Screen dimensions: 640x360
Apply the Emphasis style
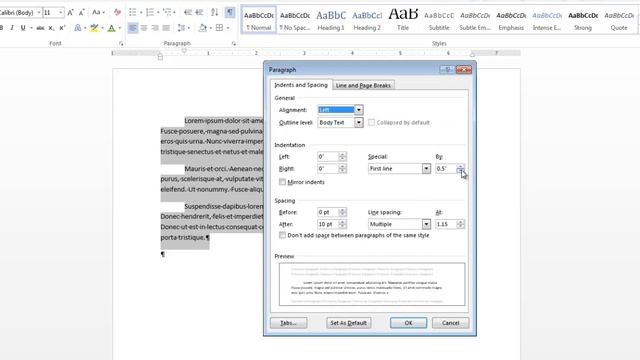click(511, 20)
